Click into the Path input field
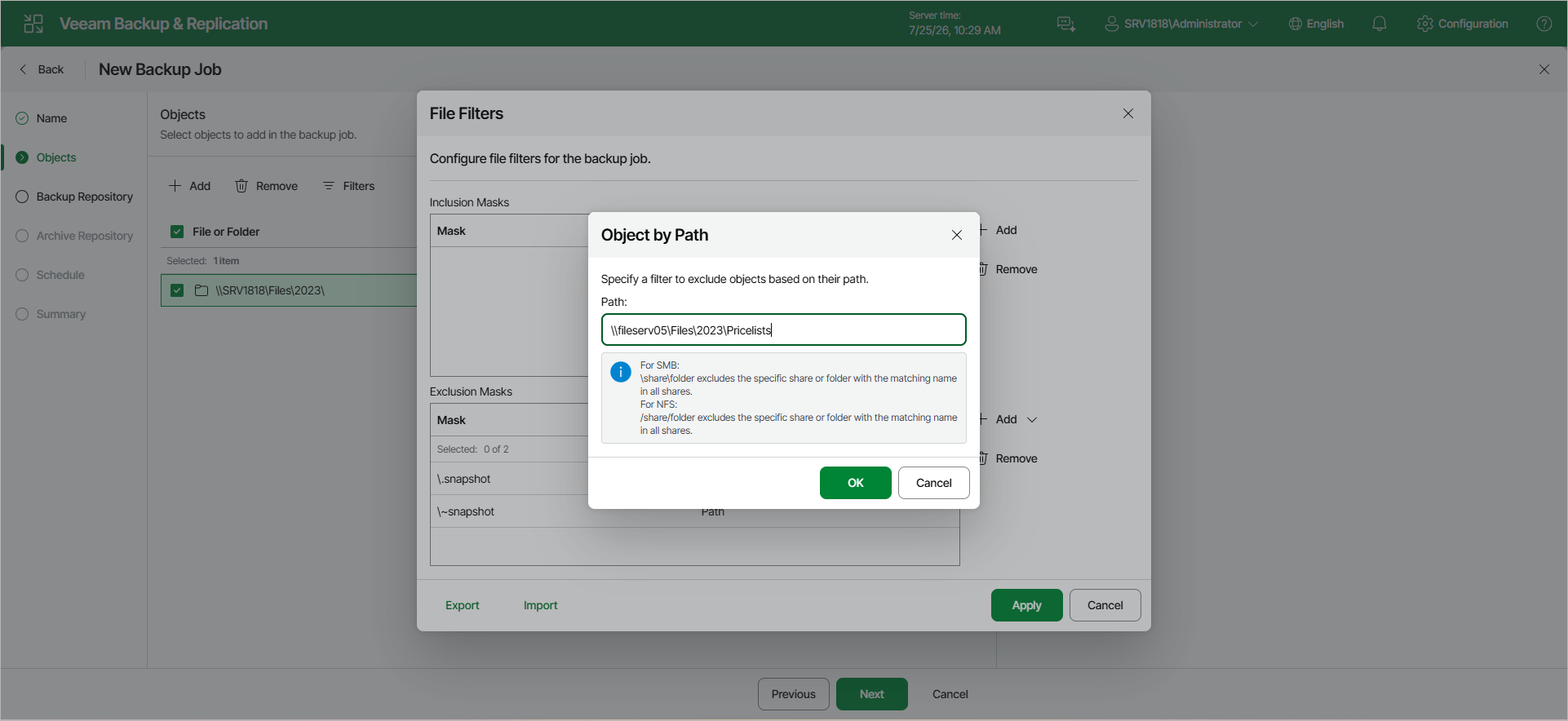This screenshot has width=1568, height=721. (x=784, y=330)
